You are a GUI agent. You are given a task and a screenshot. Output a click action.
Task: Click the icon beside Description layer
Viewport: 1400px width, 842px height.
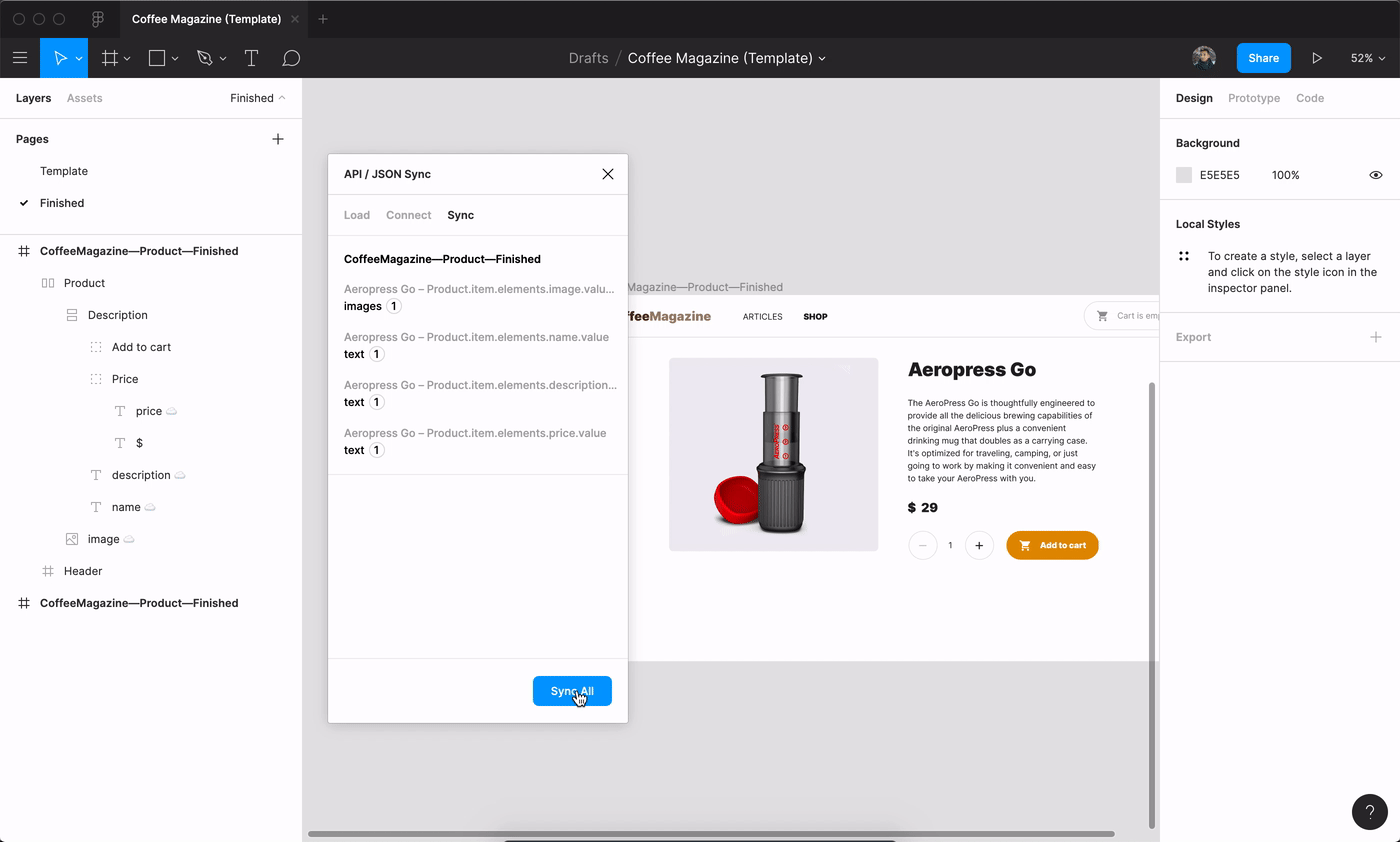coord(72,315)
